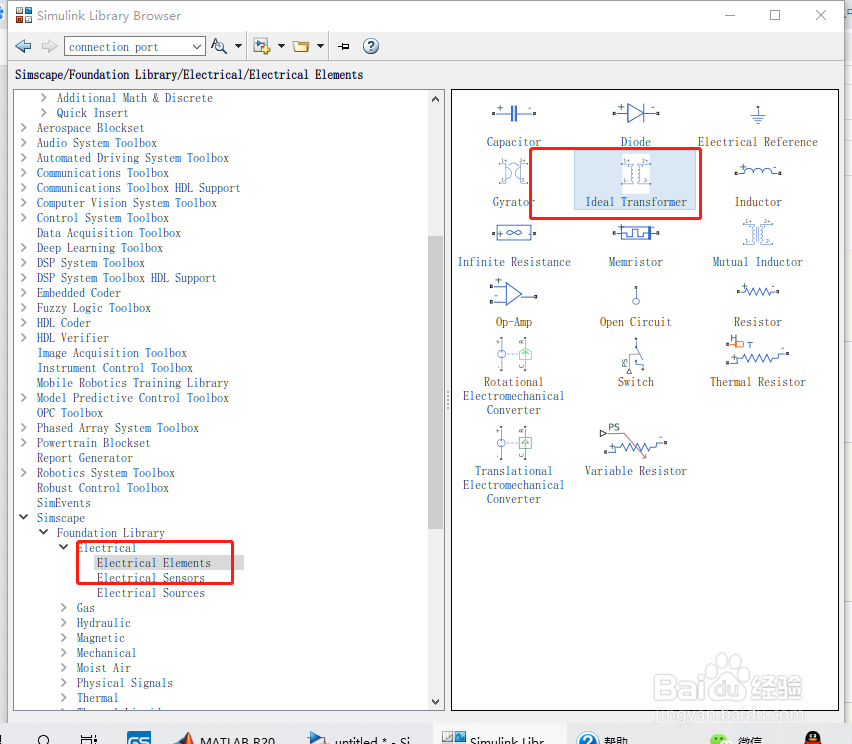Expand the Magnetic library node

64,637
